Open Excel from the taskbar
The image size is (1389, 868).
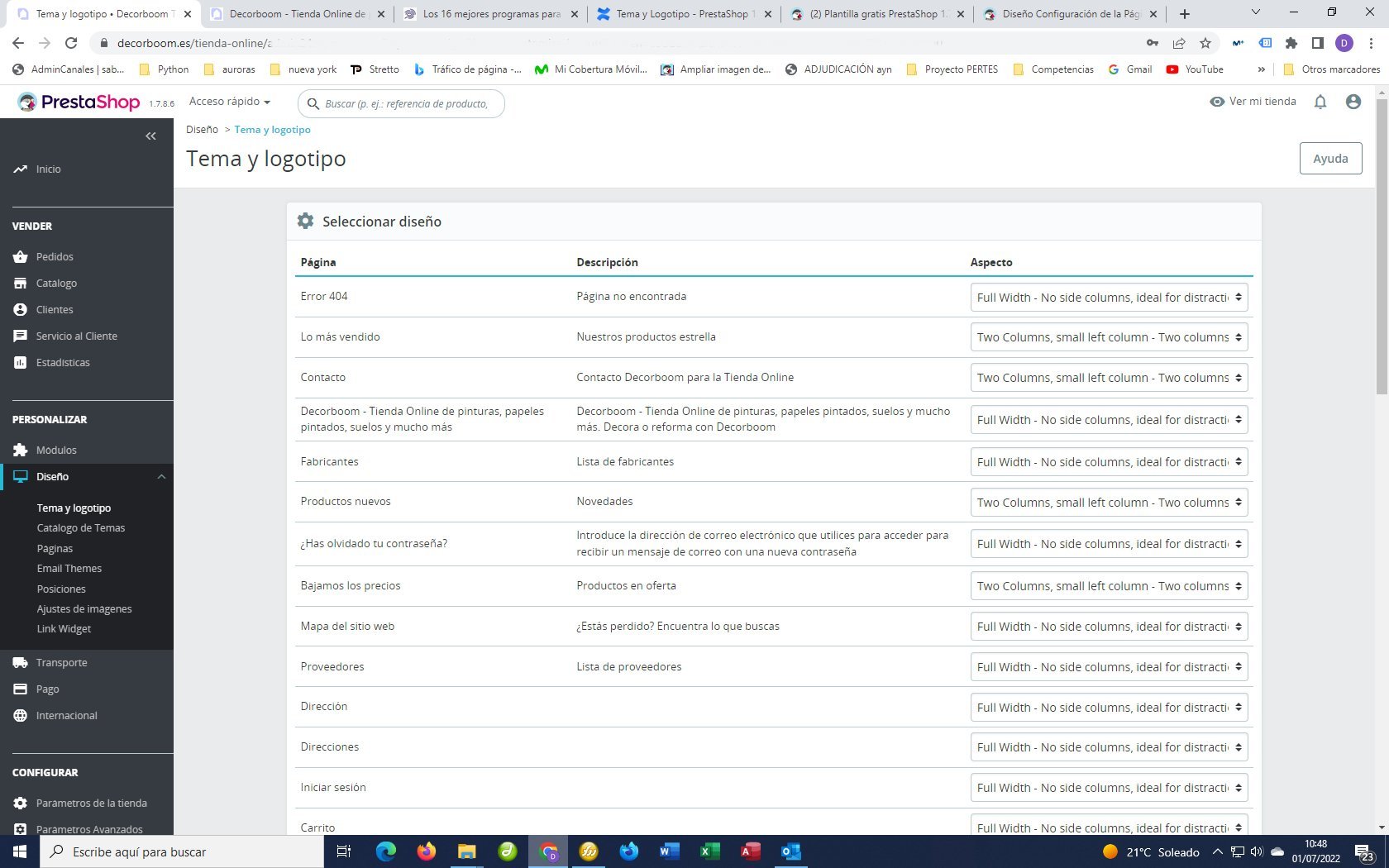[709, 851]
